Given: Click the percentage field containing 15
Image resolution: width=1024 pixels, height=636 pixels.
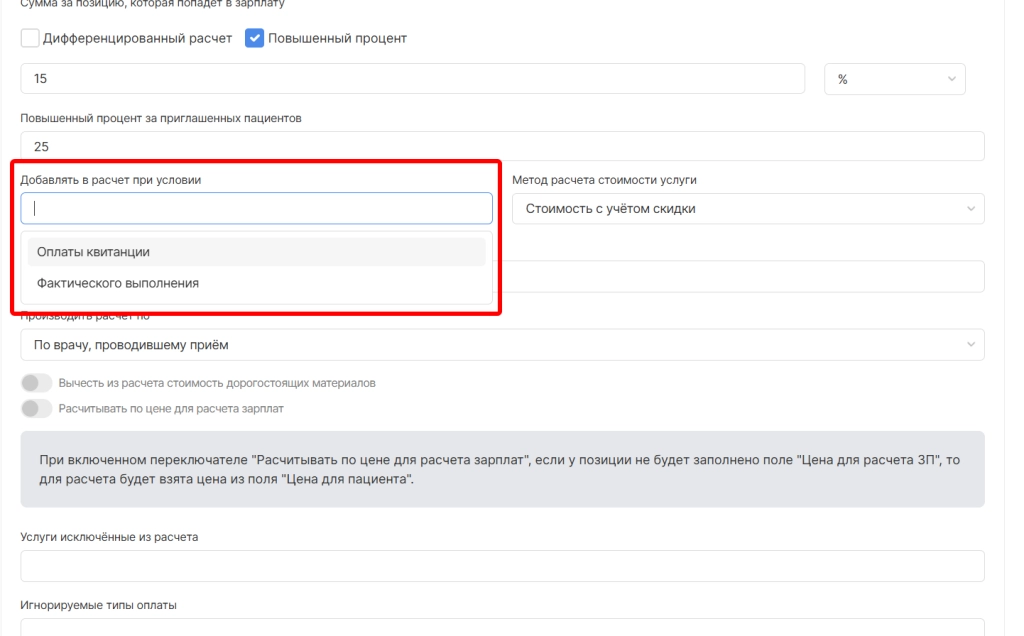Looking at the screenshot, I should click(x=412, y=79).
